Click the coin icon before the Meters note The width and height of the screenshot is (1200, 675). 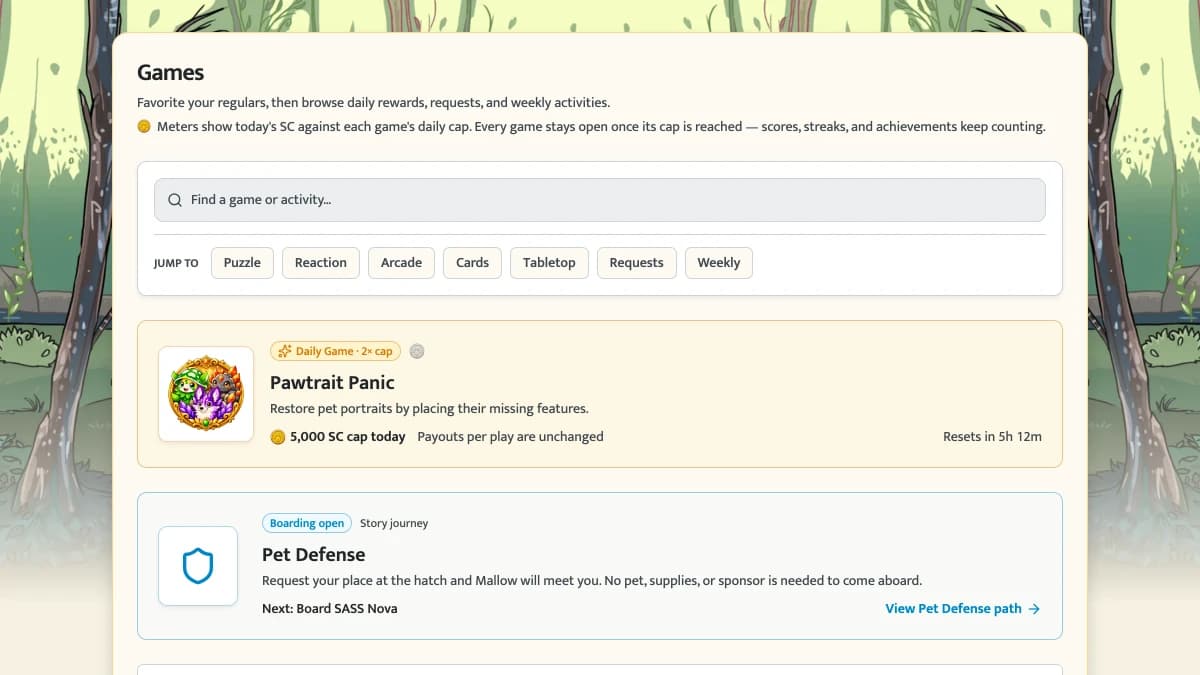point(144,127)
